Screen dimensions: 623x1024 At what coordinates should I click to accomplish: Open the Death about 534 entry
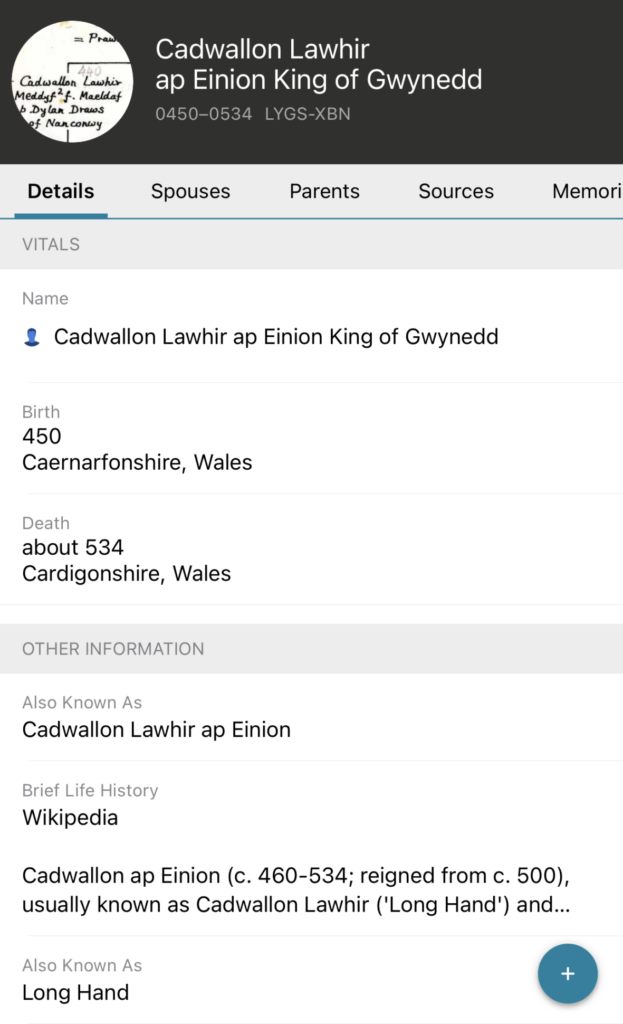click(126, 560)
